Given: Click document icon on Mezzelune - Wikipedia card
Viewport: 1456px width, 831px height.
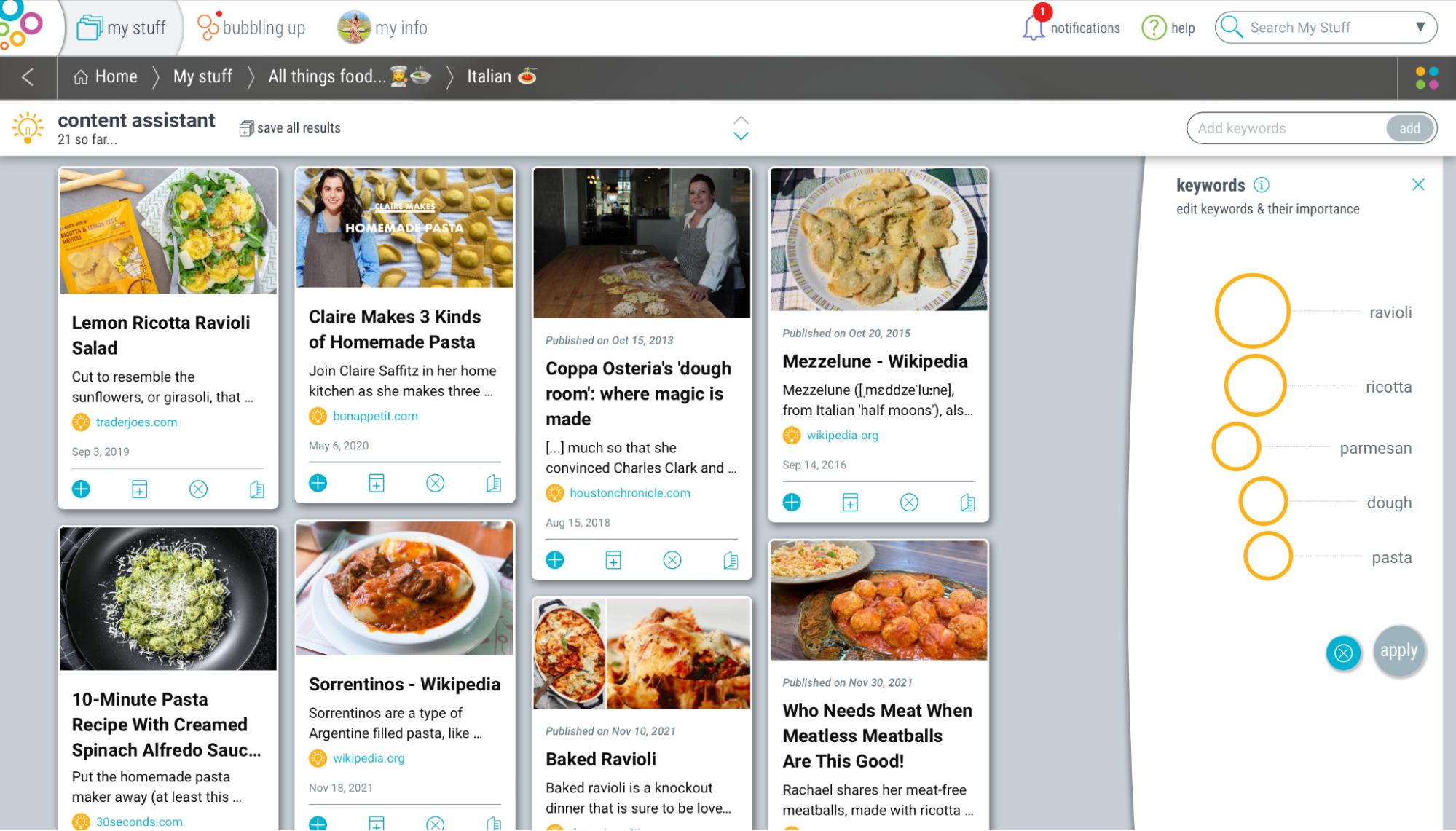Looking at the screenshot, I should (967, 503).
